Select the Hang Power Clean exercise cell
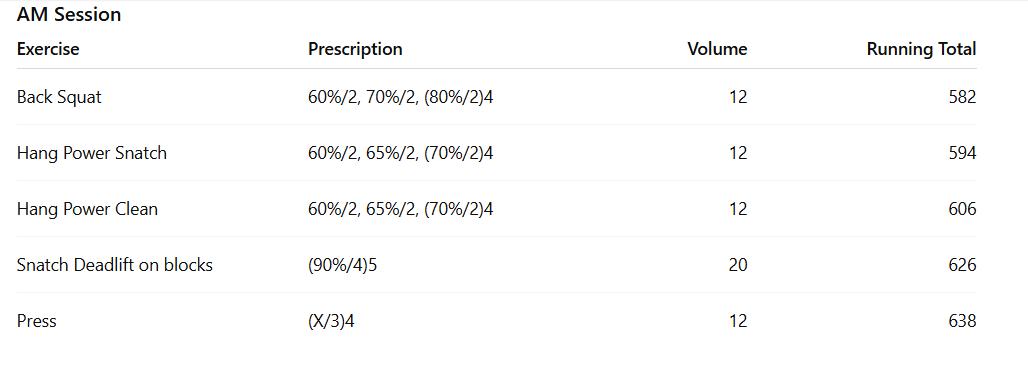Image resolution: width=1028 pixels, height=382 pixels. (x=87, y=209)
